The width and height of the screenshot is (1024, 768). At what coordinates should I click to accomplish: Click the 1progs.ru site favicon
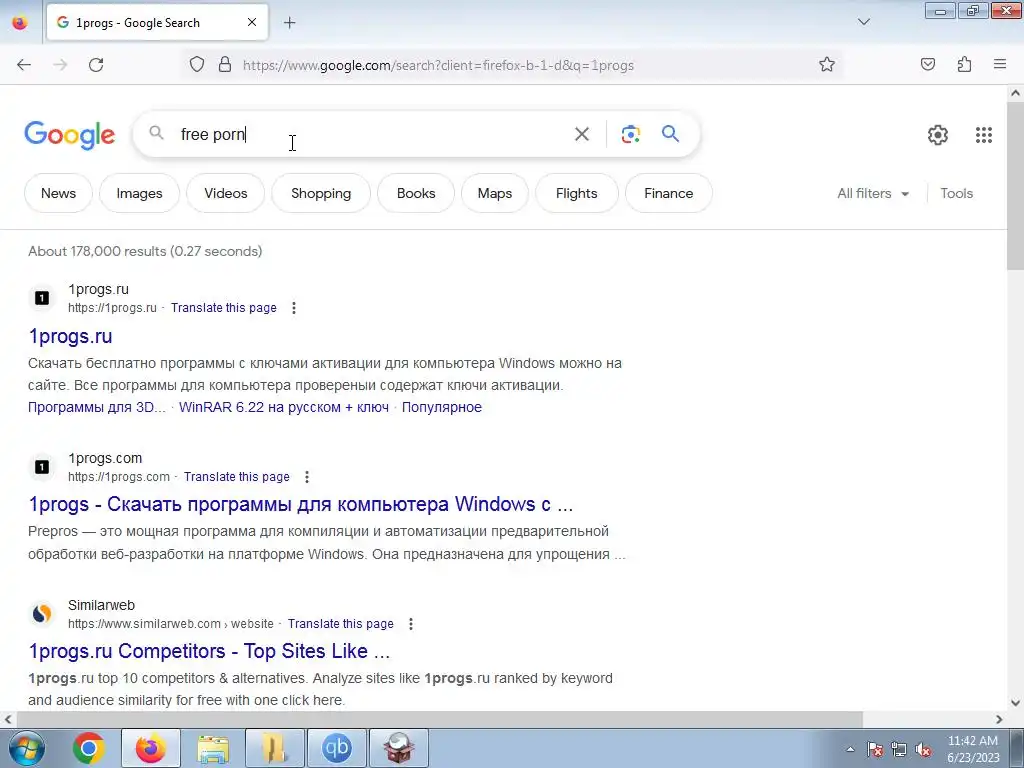[42, 298]
